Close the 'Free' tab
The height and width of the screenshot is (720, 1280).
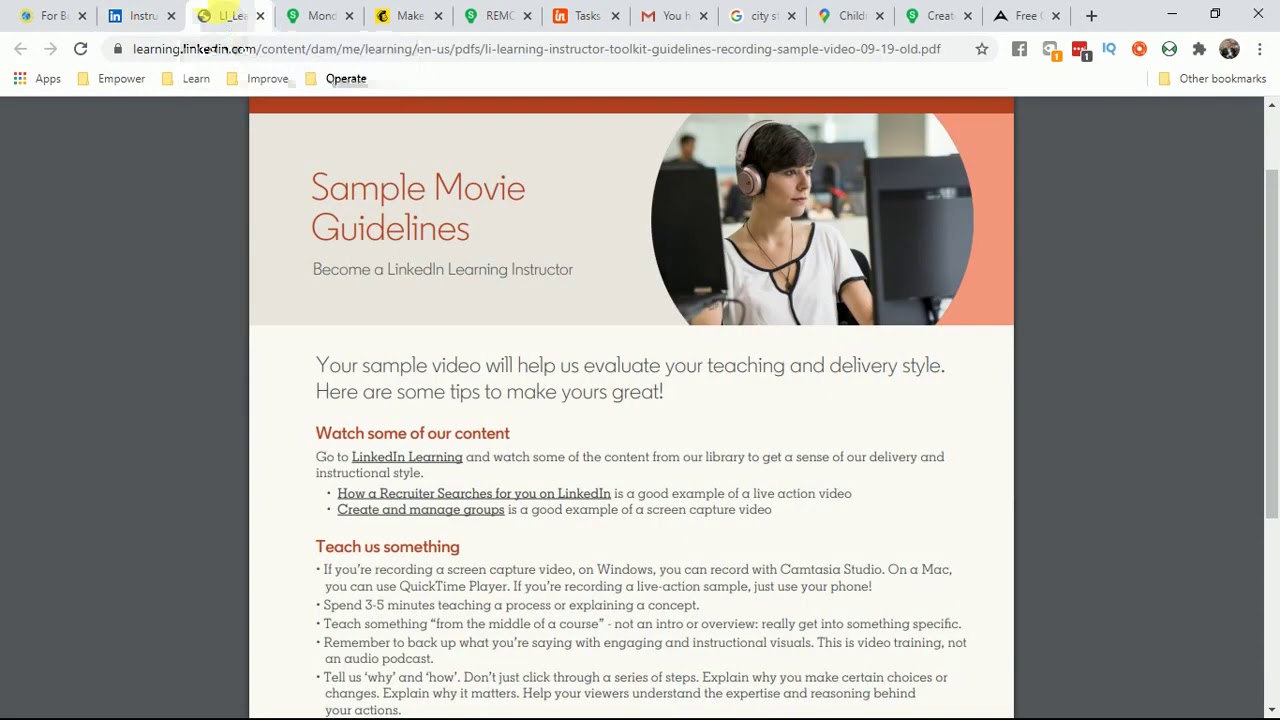1056,16
